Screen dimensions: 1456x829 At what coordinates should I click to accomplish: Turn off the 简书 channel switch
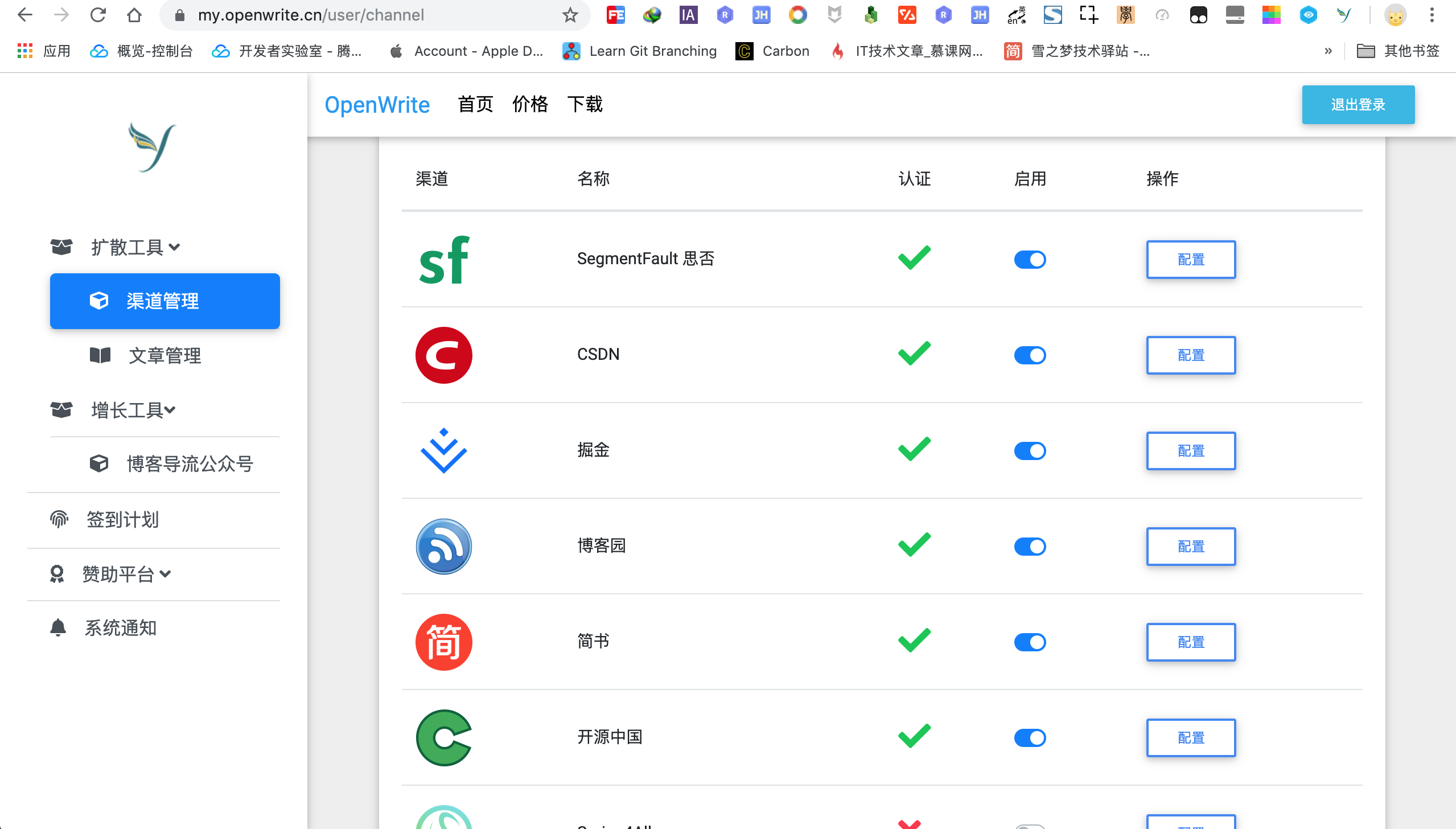(x=1029, y=642)
